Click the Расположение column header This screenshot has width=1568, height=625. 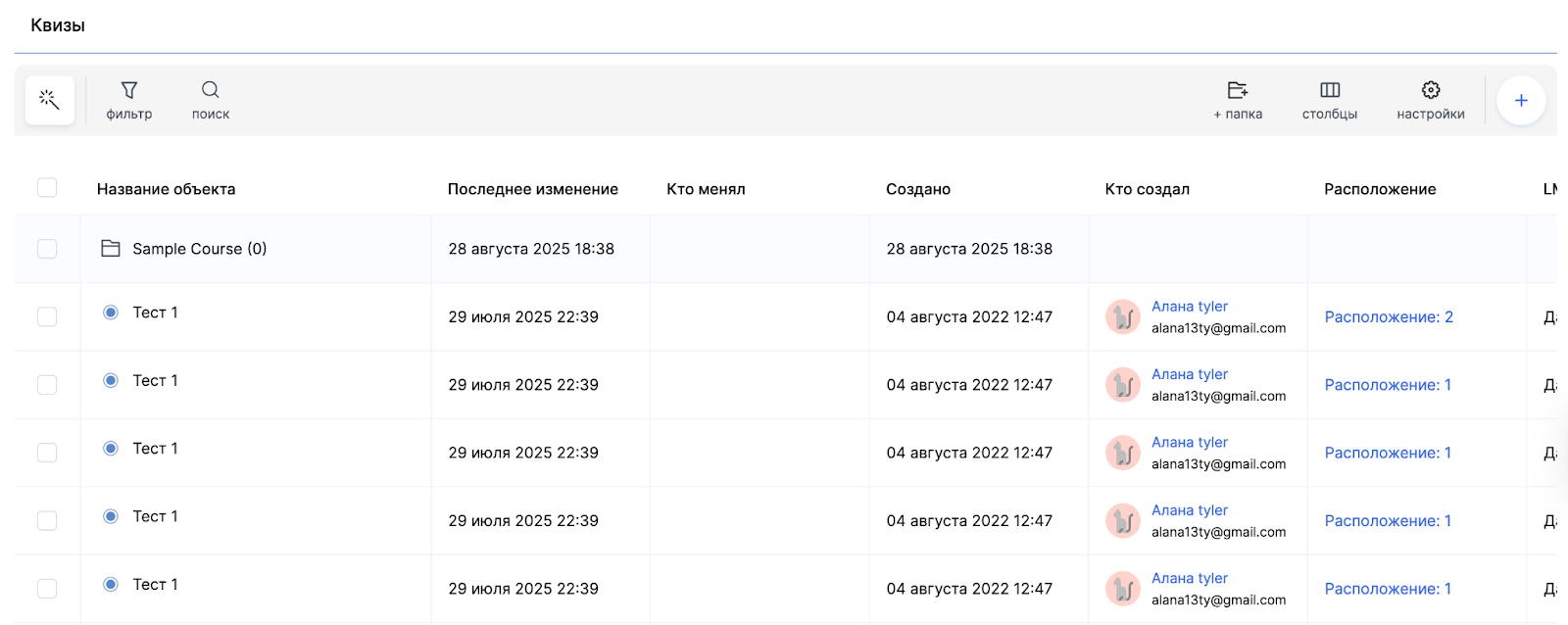pyautogui.click(x=1380, y=189)
